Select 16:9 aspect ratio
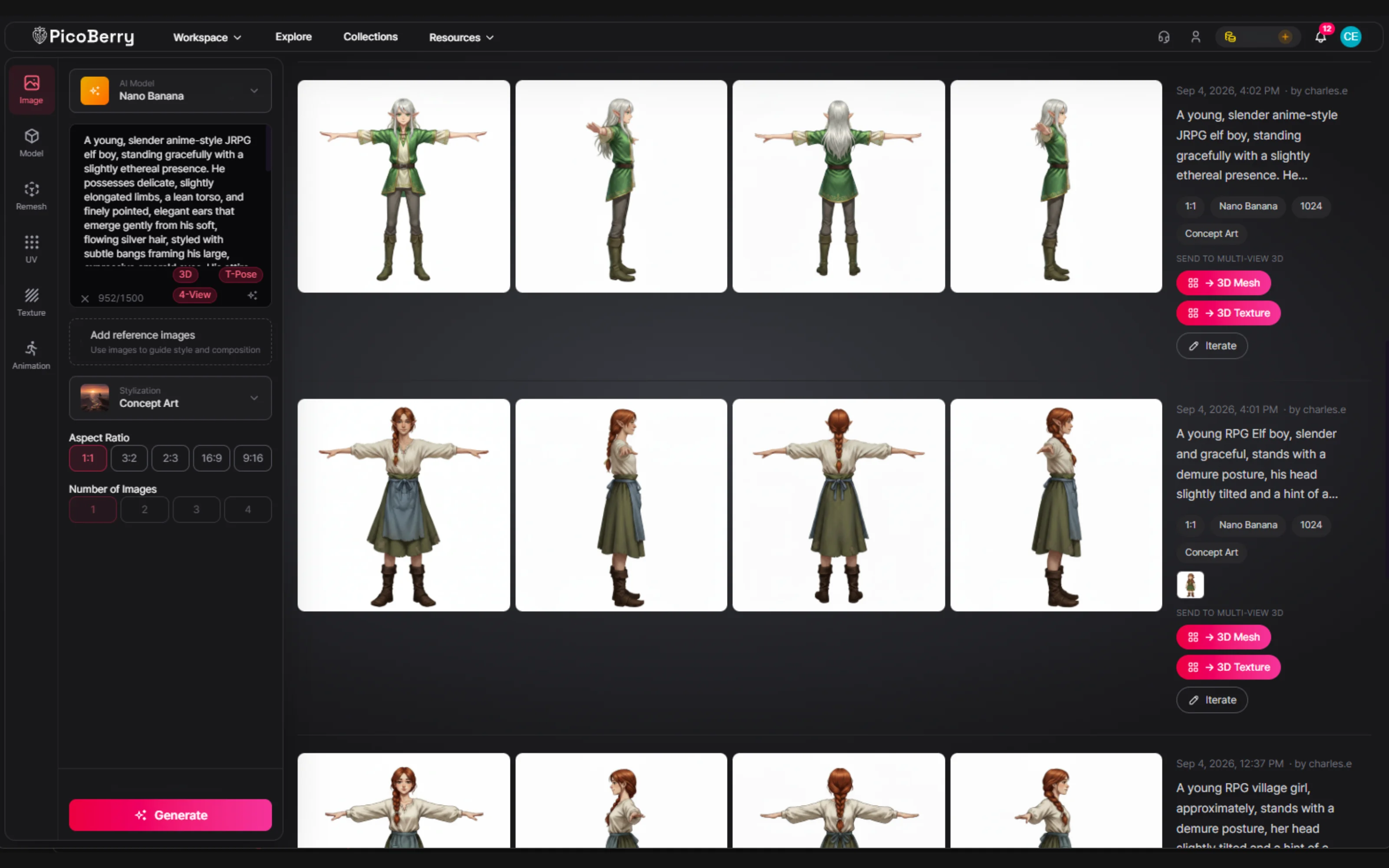 tap(212, 458)
